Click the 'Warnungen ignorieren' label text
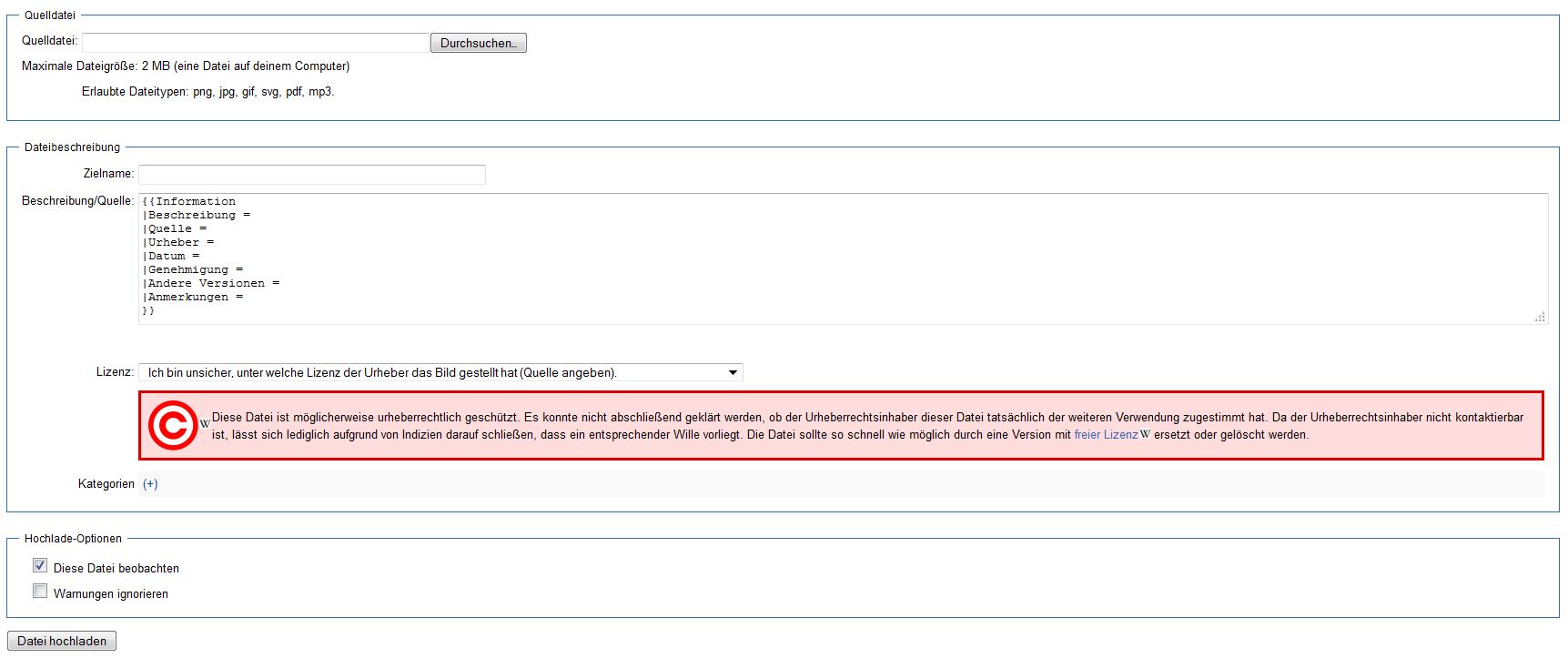 point(110,594)
